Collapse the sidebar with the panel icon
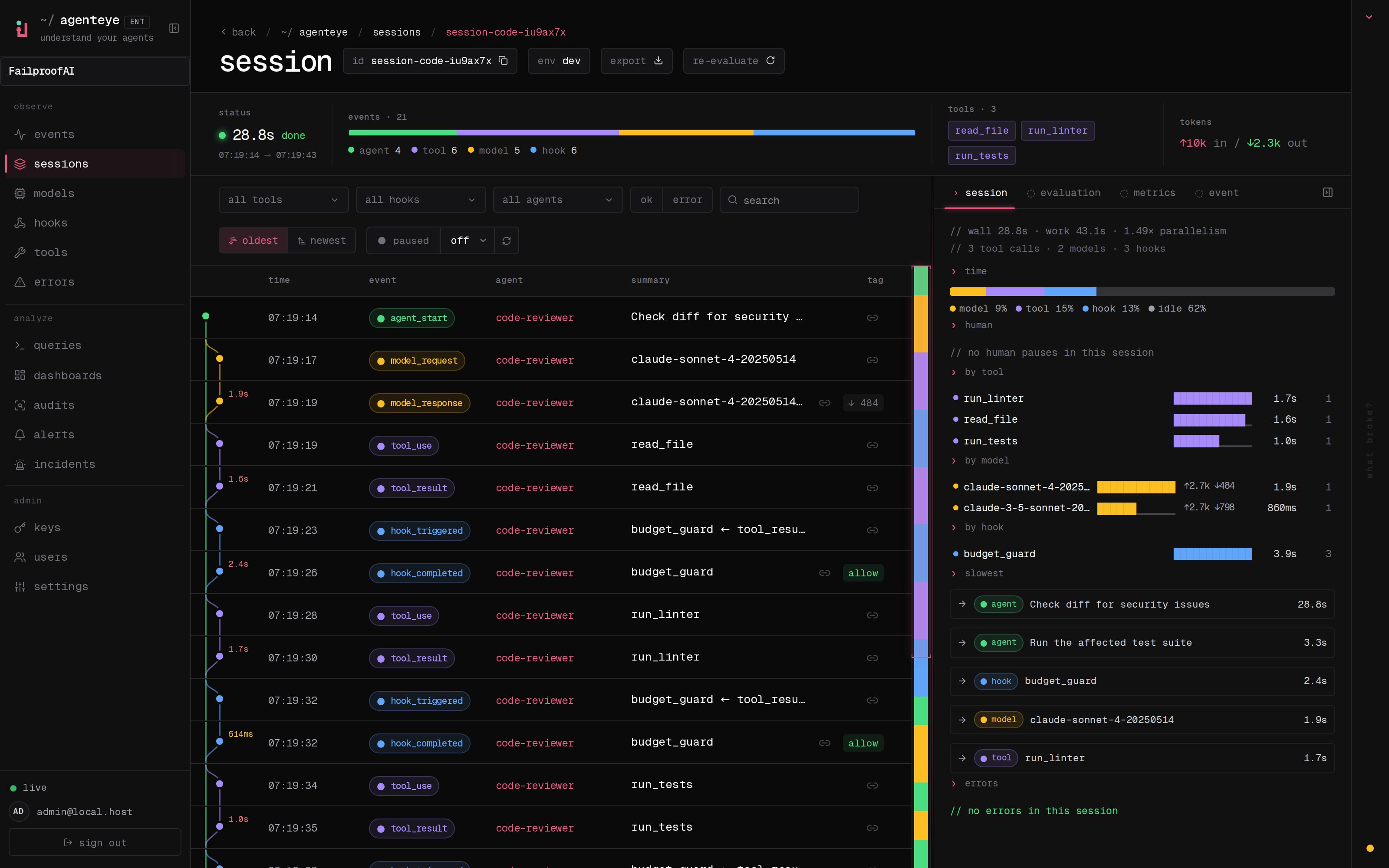Viewport: 1389px width, 868px height. click(x=174, y=28)
